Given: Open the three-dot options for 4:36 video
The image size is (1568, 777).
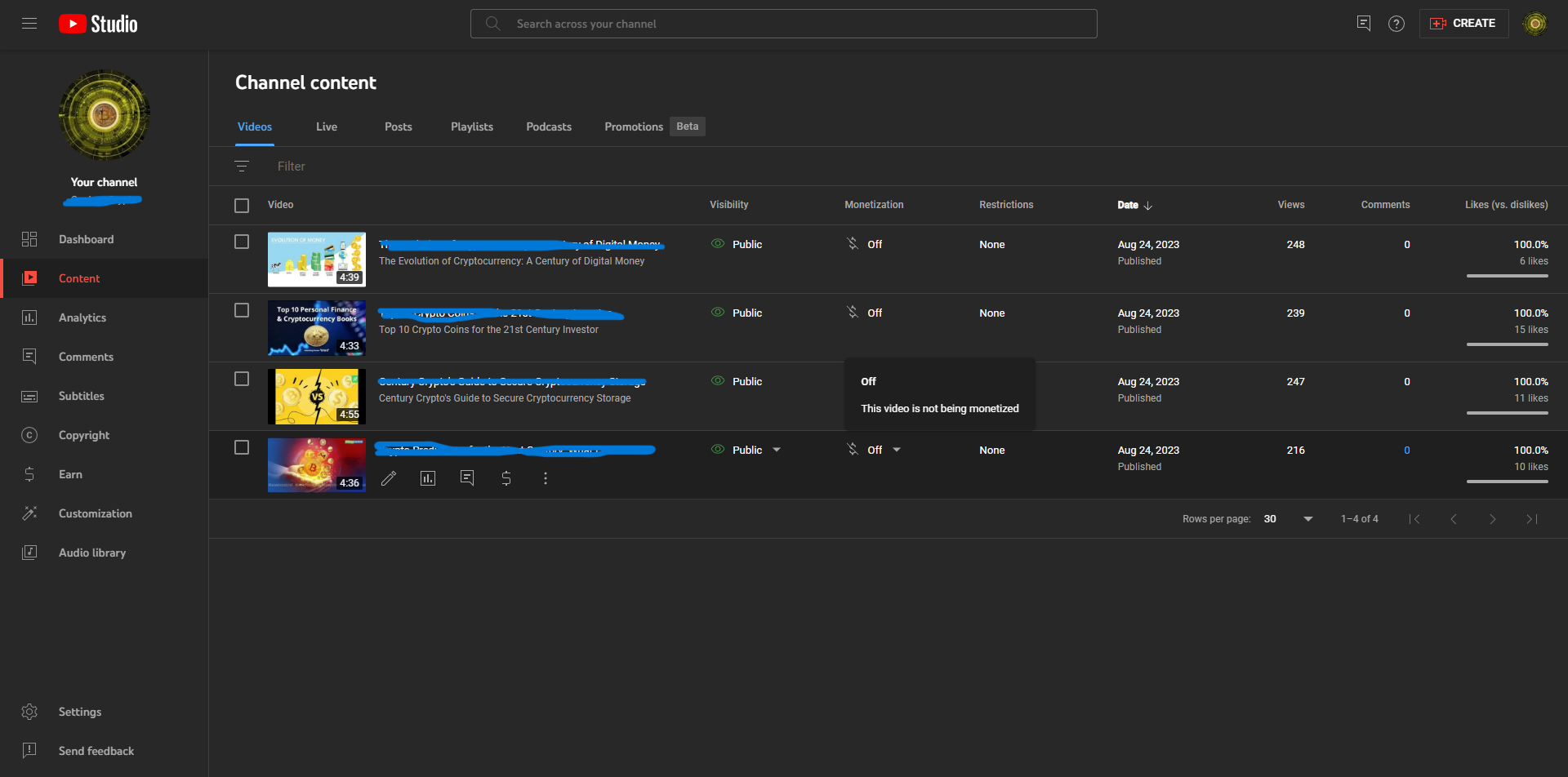Looking at the screenshot, I should click(x=546, y=478).
